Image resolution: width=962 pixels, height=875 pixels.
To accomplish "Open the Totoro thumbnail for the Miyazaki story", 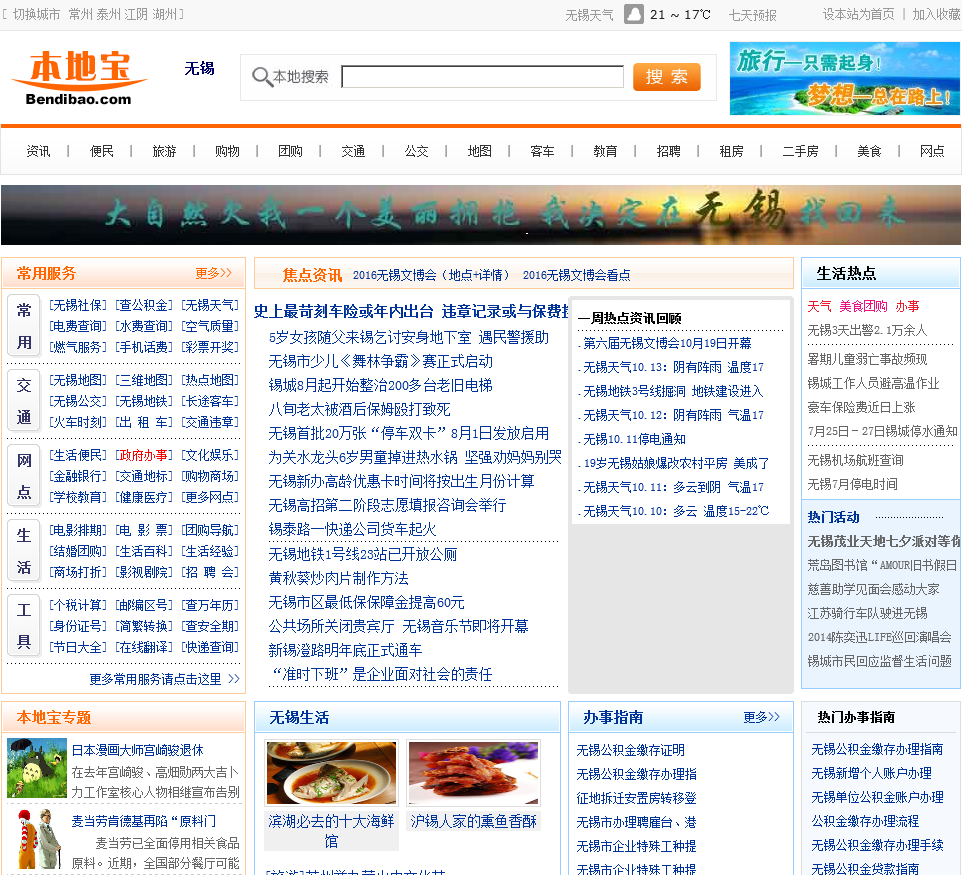I will 37,768.
